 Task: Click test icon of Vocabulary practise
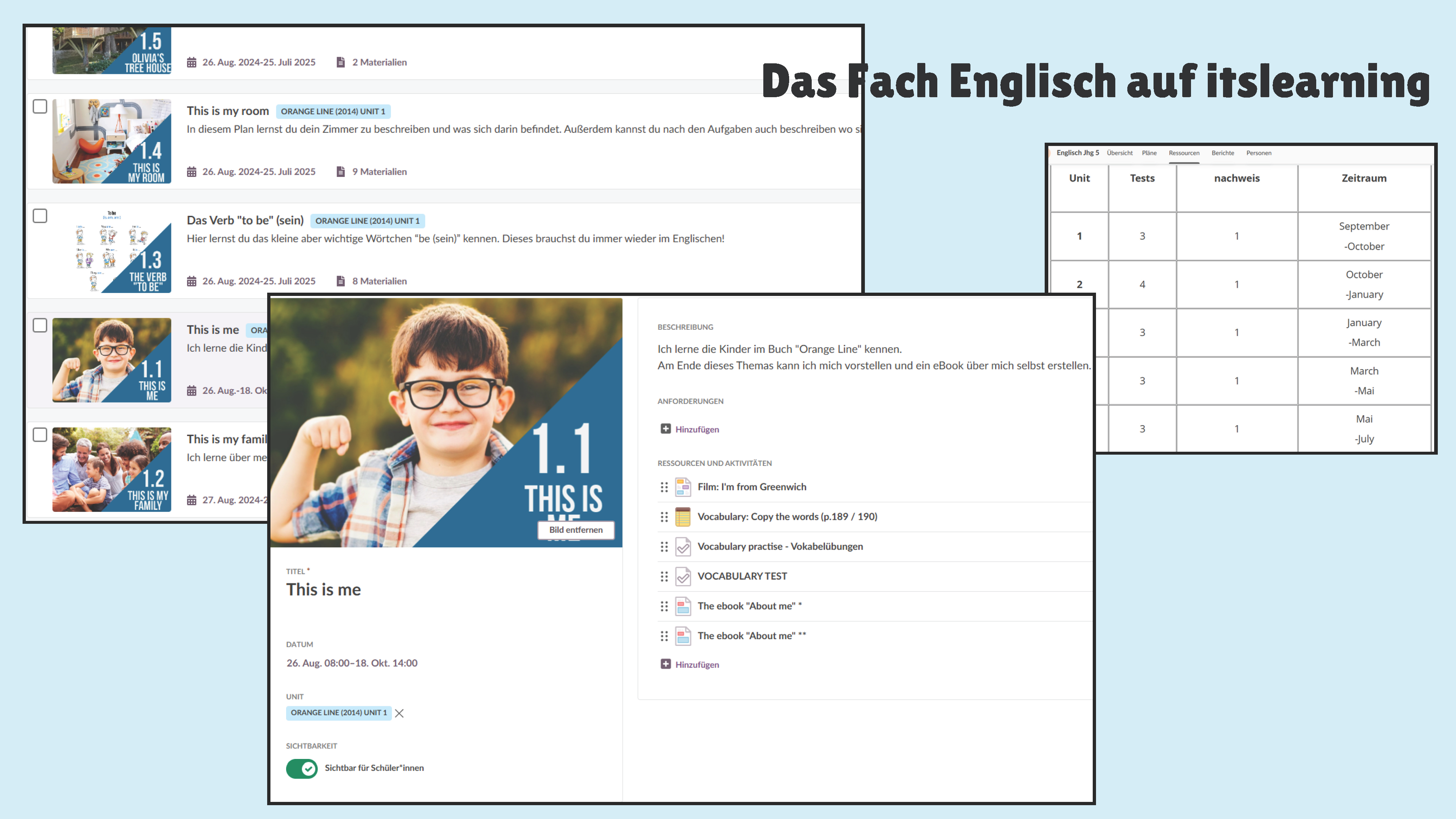(683, 547)
